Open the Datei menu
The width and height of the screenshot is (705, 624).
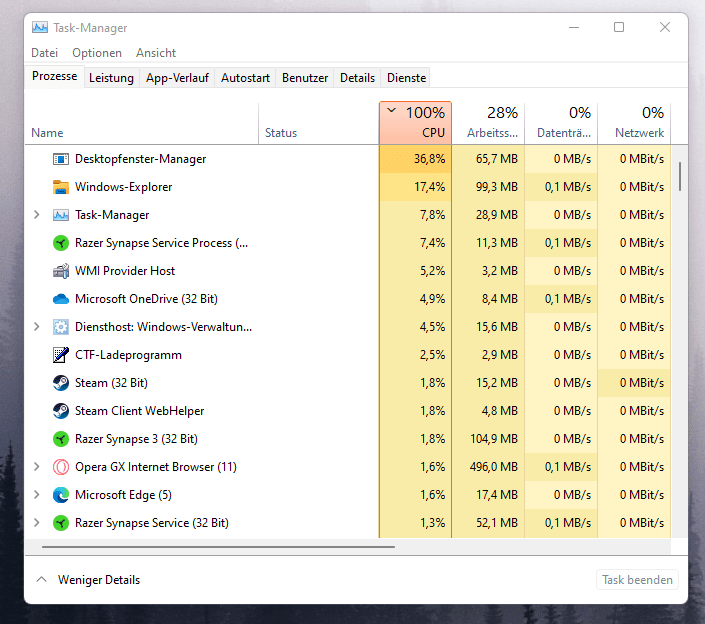click(x=45, y=53)
